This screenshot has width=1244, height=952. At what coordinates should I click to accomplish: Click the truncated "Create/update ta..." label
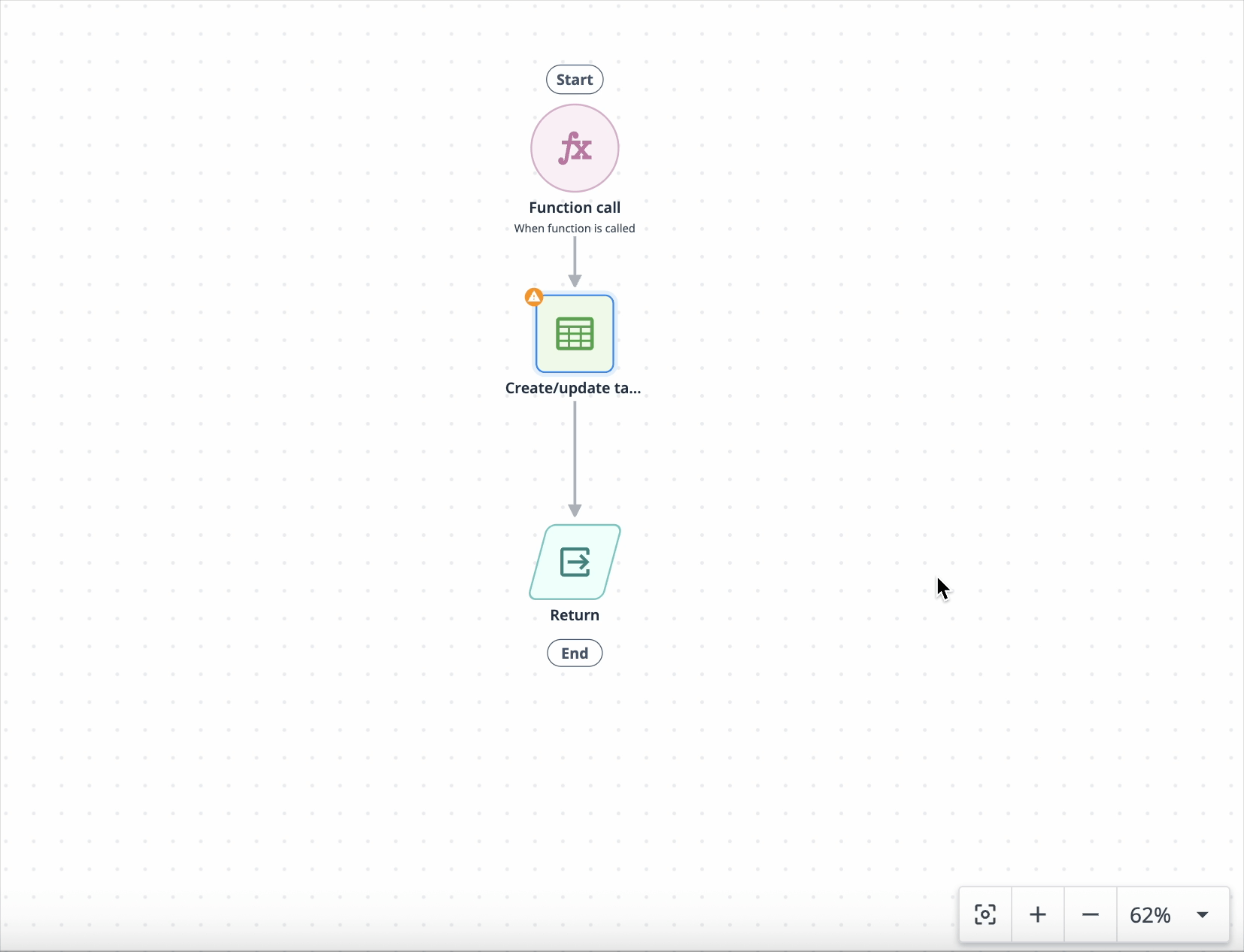(573, 388)
